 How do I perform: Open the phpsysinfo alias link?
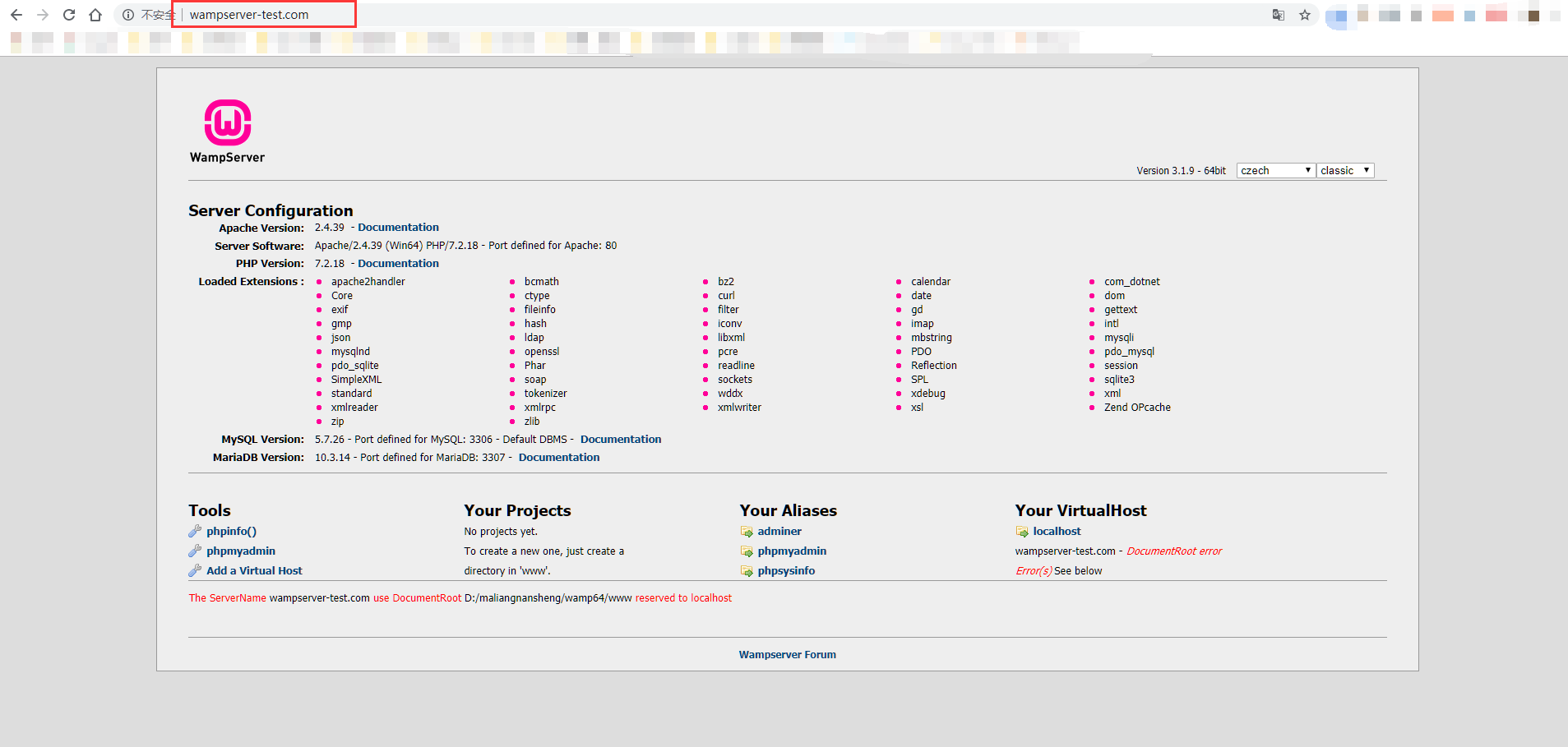(x=786, y=571)
